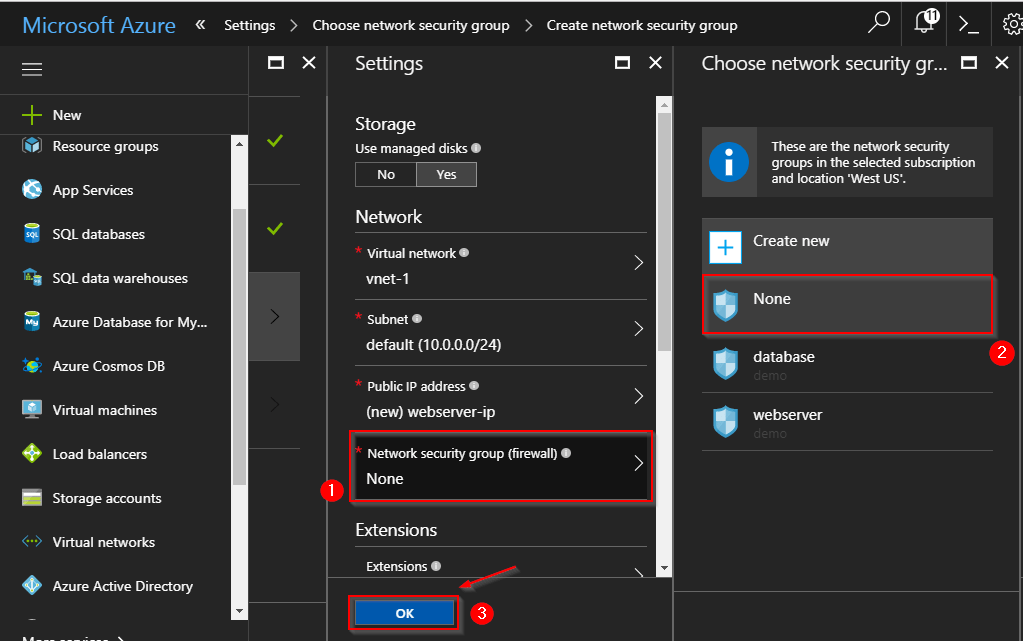The image size is (1023, 641).
Task: Click Settings blade scrollbar thumb
Action: click(664, 232)
